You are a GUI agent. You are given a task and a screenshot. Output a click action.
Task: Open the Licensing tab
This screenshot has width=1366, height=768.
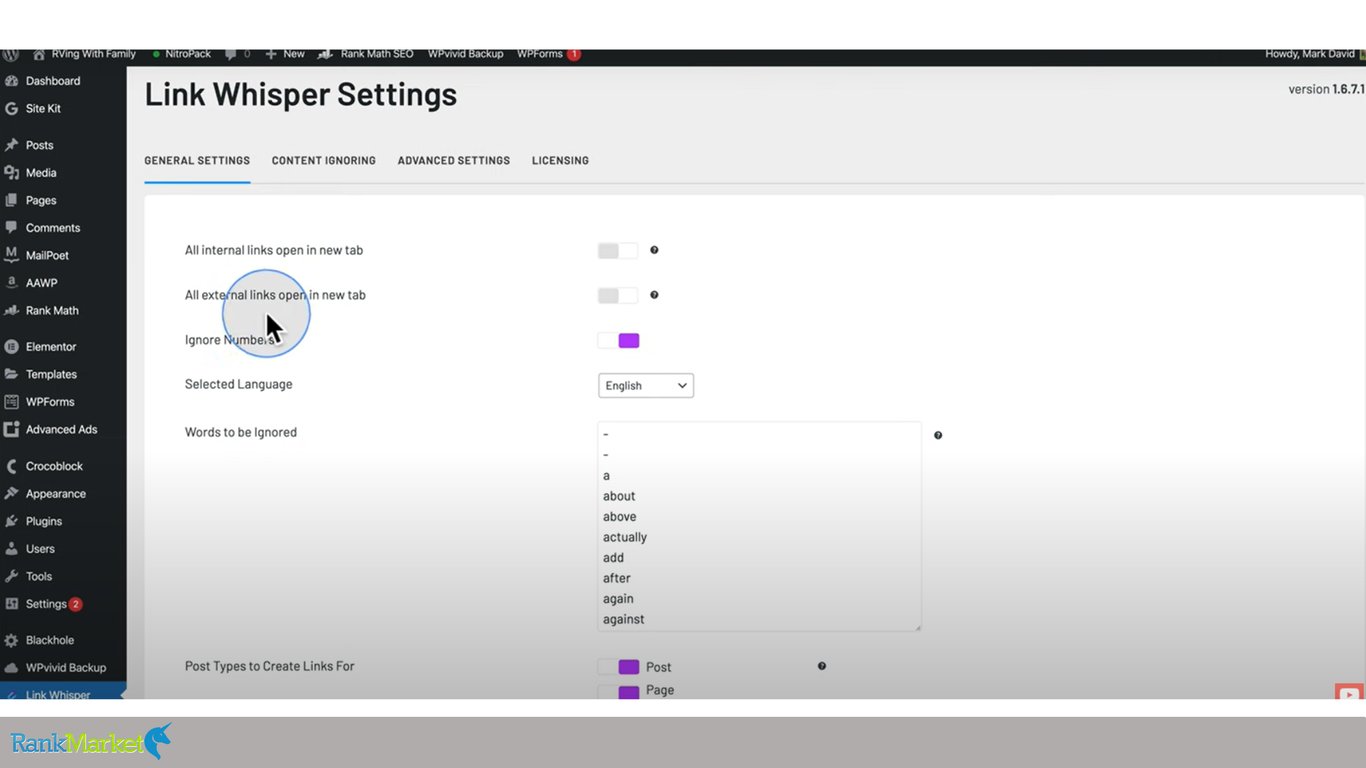tap(560, 161)
